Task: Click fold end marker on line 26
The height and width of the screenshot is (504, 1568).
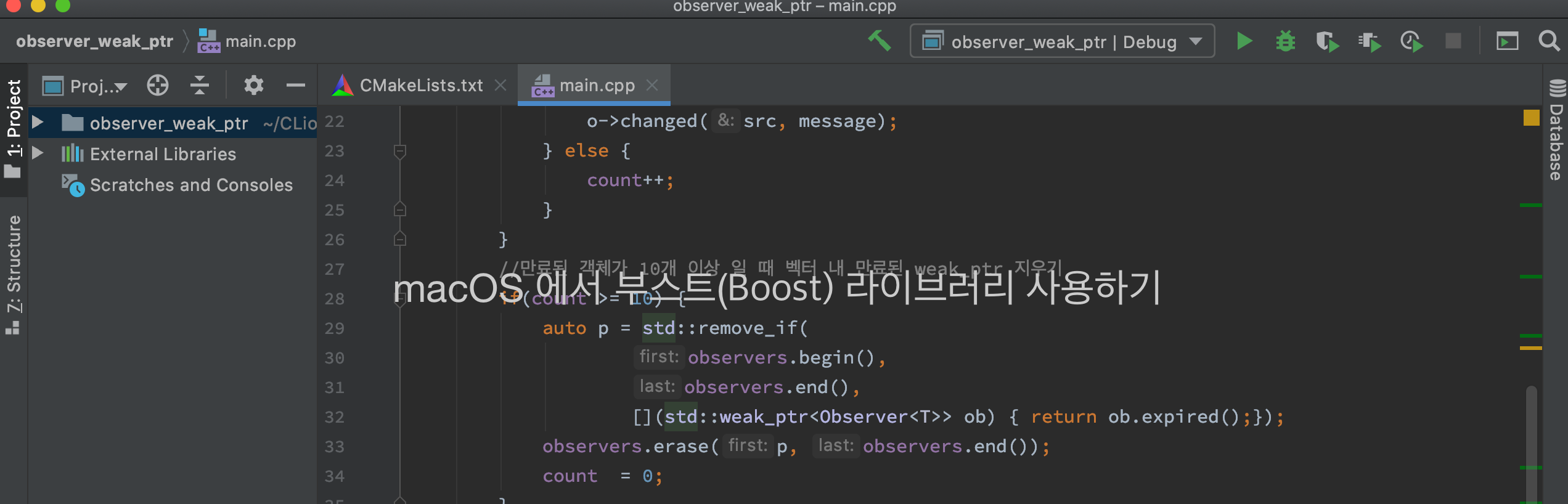Action: point(400,239)
